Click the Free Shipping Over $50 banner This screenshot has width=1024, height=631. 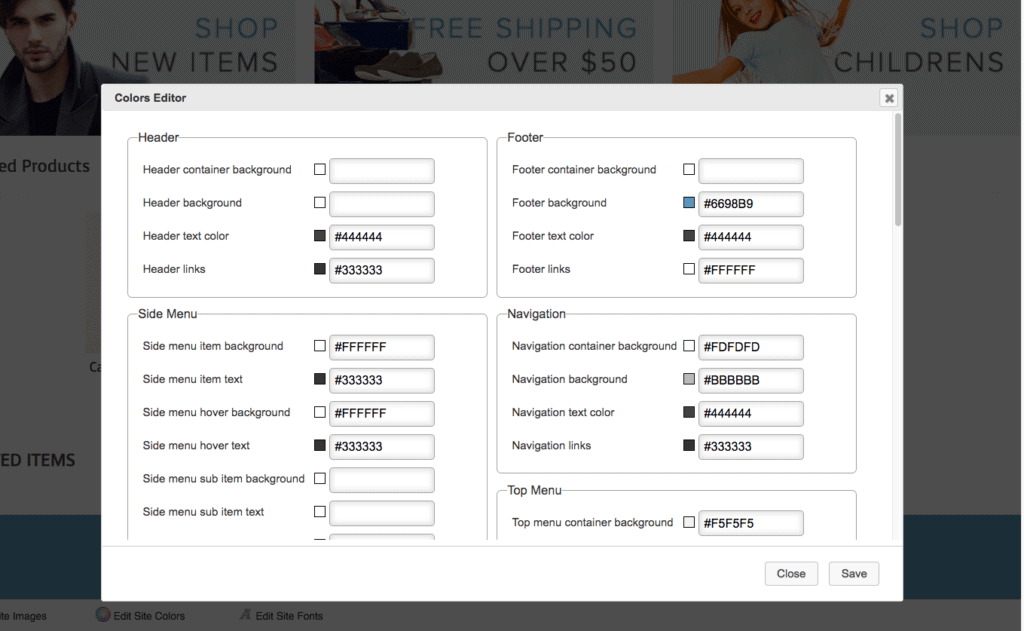pos(484,42)
